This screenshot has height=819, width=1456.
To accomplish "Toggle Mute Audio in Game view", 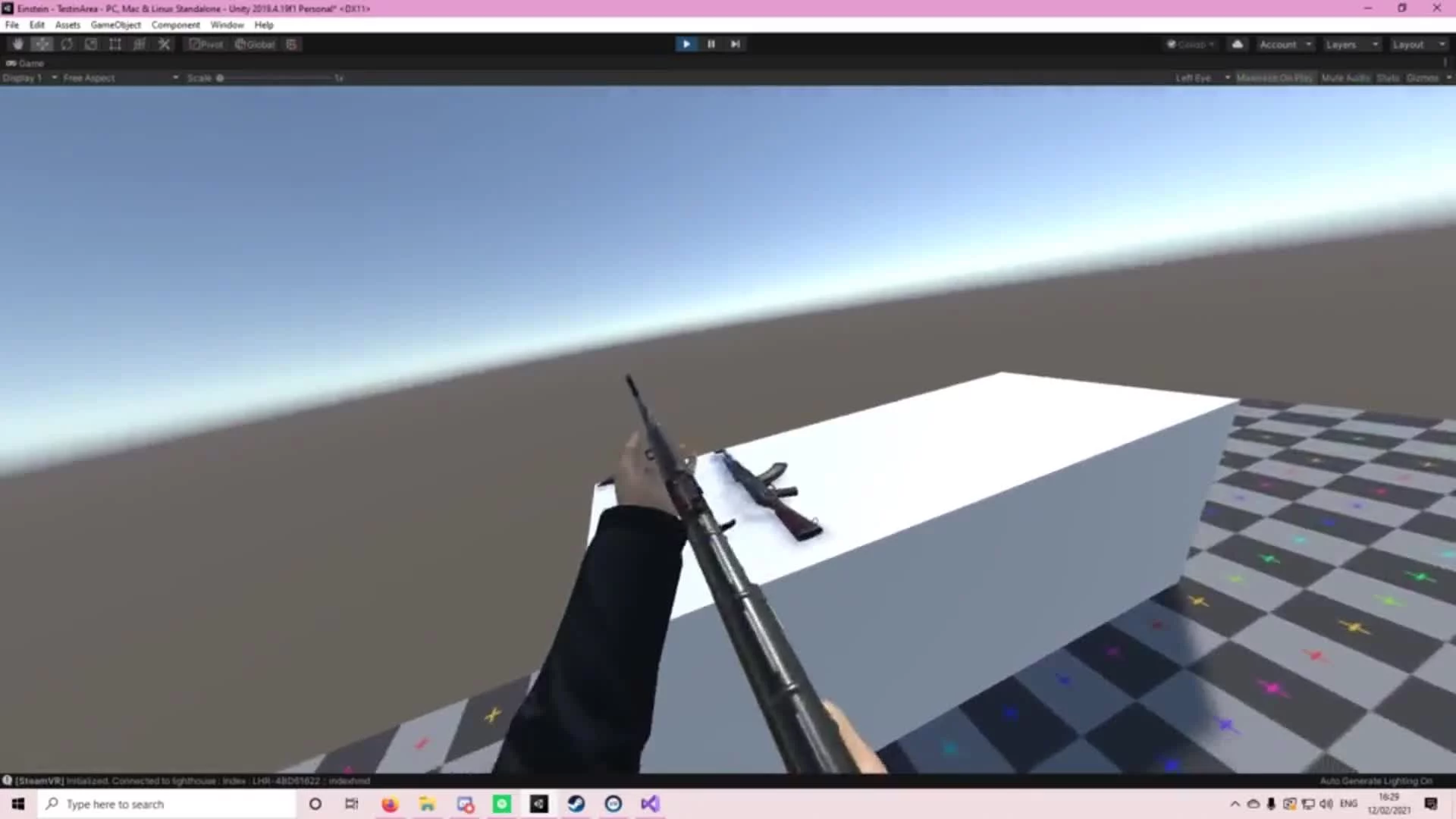I will click(1345, 78).
